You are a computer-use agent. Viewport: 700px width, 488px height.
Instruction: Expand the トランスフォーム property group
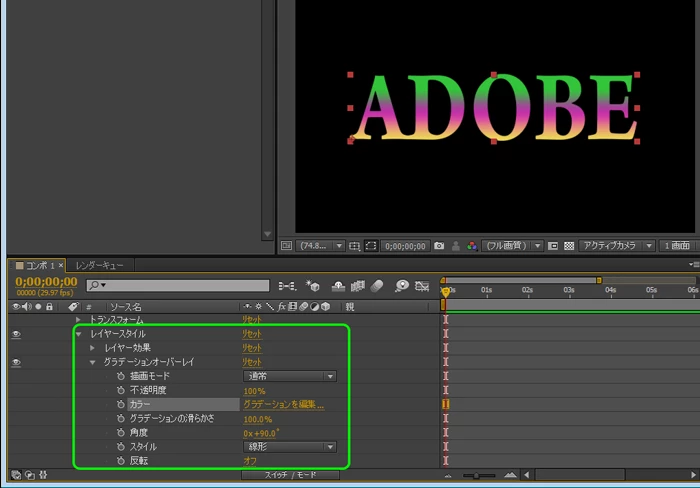pos(78,320)
